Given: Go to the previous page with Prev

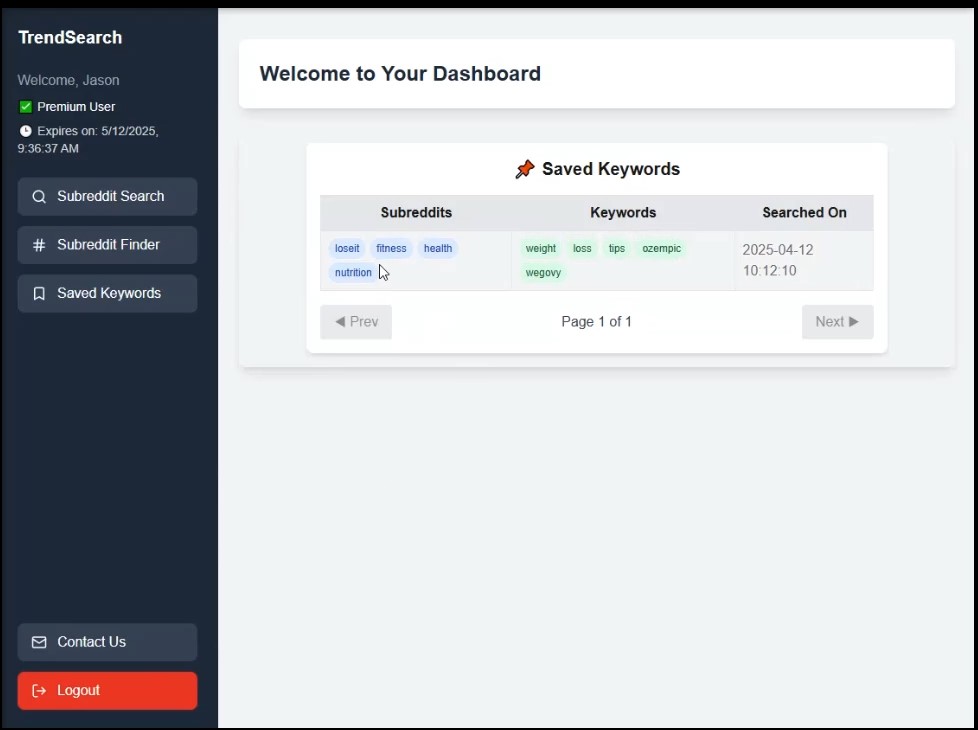Looking at the screenshot, I should (356, 322).
